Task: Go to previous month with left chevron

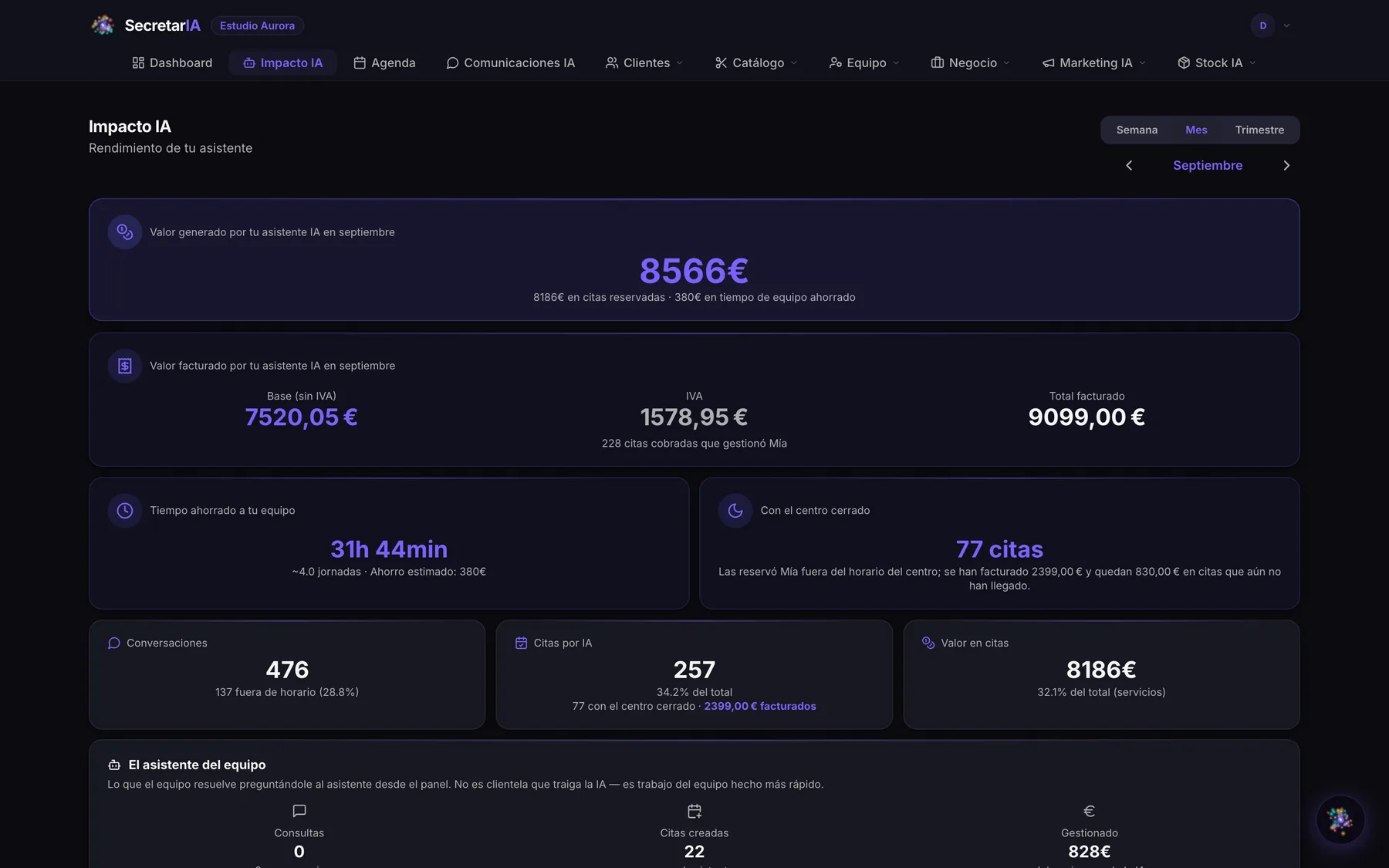Action: [x=1129, y=165]
